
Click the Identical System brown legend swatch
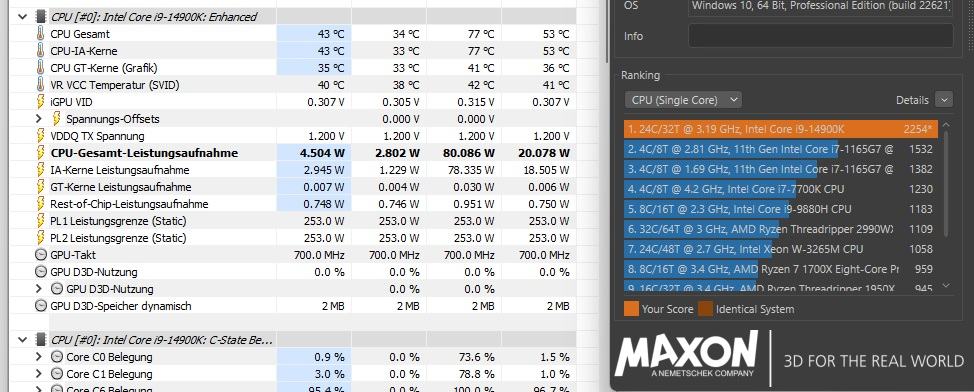pos(705,309)
